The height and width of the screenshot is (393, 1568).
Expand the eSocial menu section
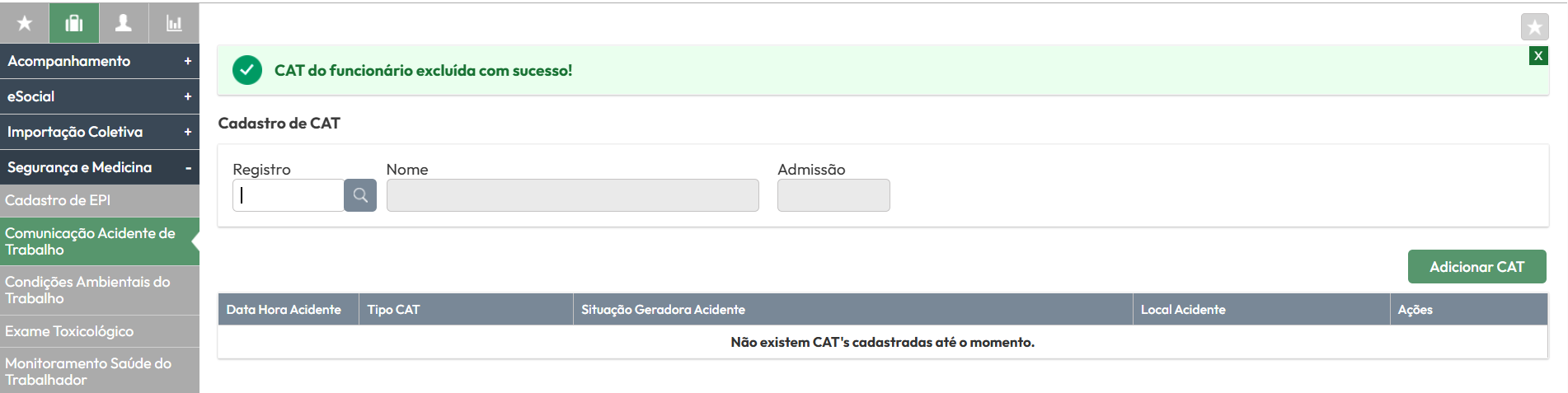(x=100, y=96)
